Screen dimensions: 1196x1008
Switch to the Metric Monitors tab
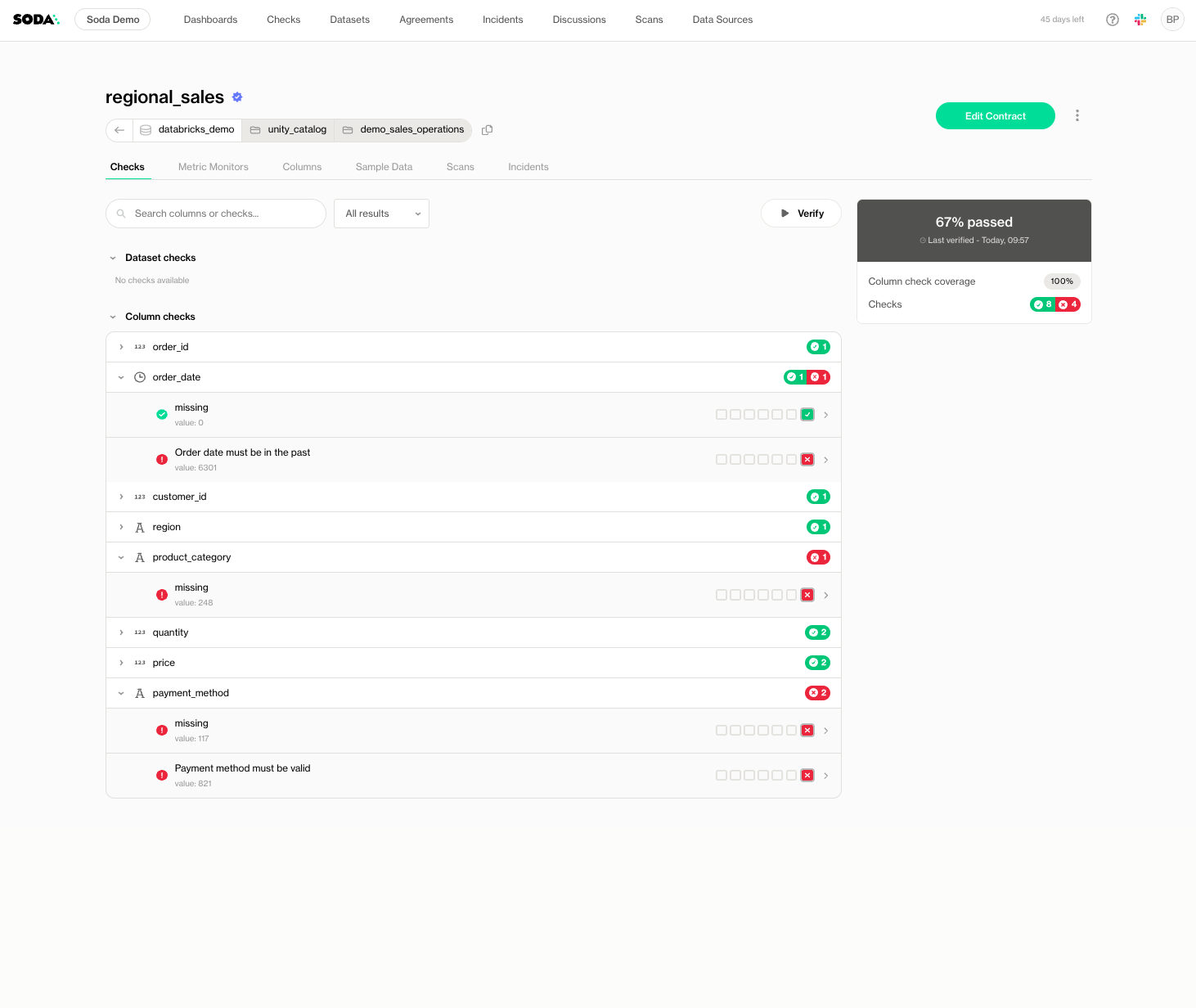point(213,167)
